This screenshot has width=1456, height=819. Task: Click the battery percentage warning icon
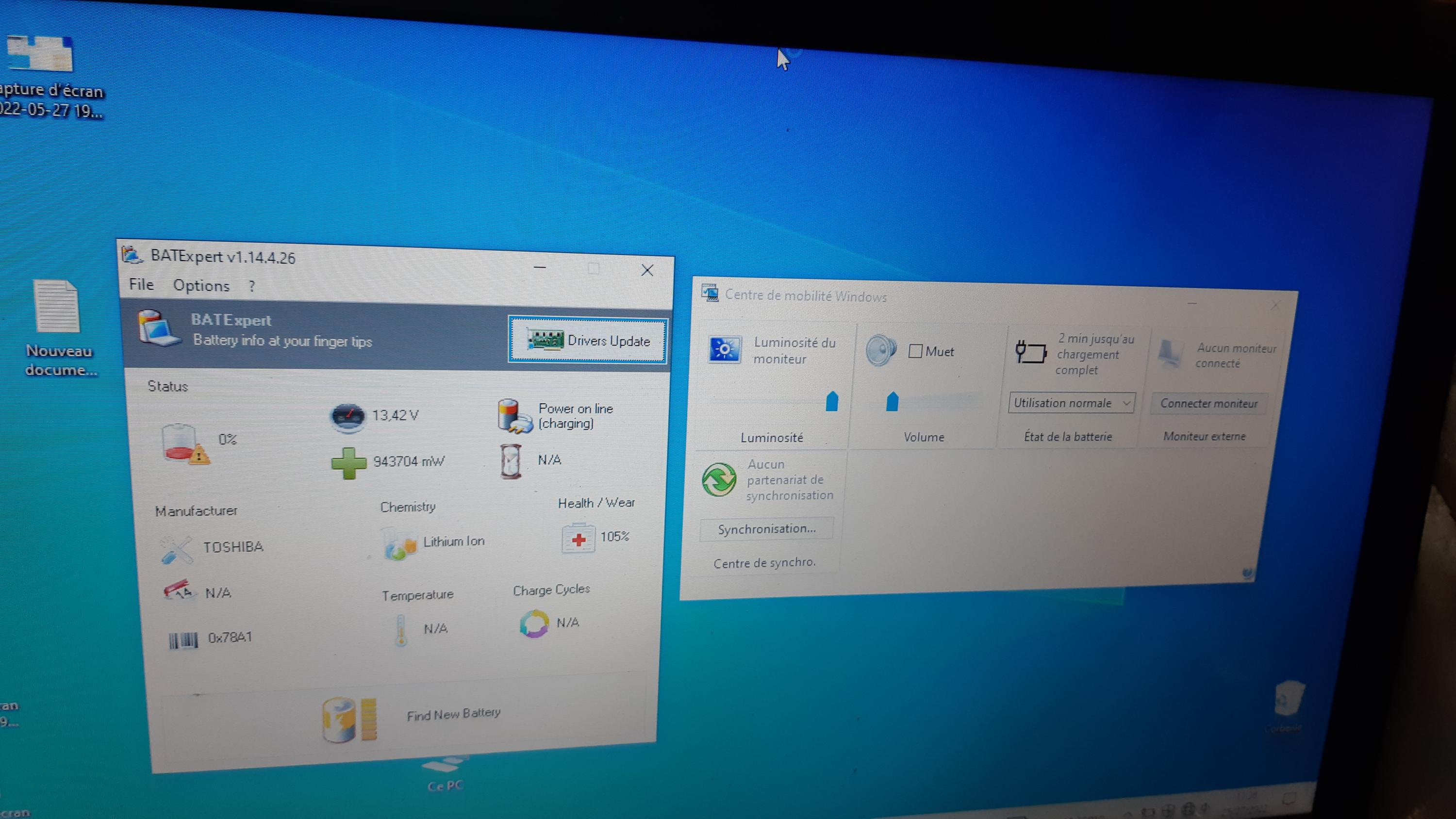(x=185, y=445)
